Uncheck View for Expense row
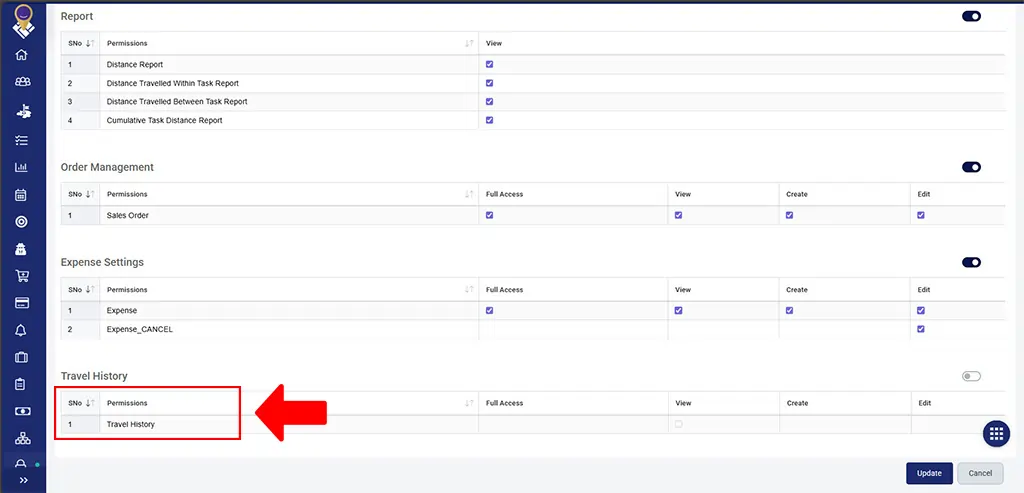The width and height of the screenshot is (1024, 493). [679, 310]
